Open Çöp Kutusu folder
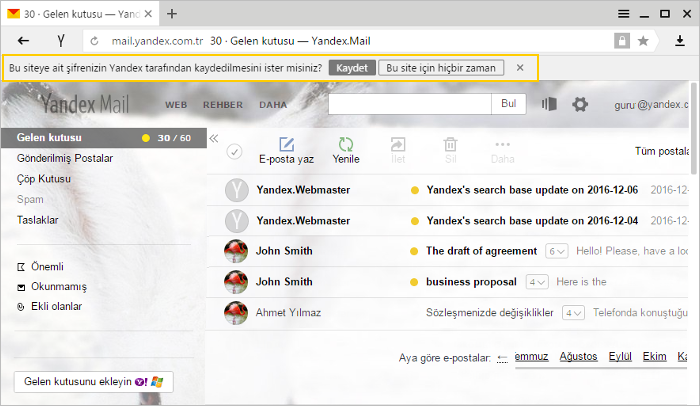 pyautogui.click(x=44, y=179)
